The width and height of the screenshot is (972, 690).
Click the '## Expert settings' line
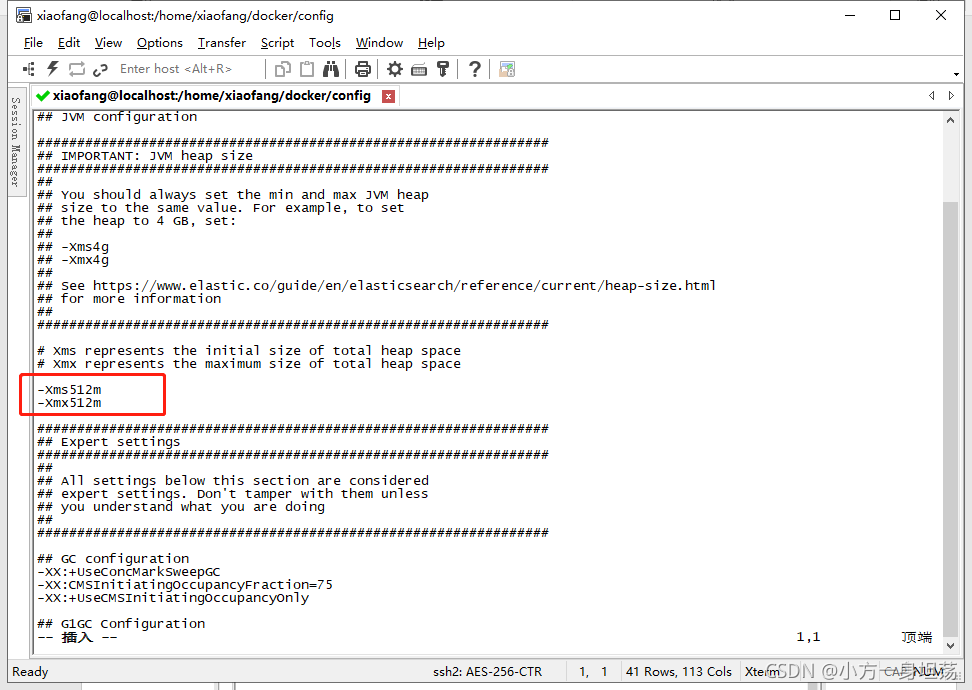pyautogui.click(x=108, y=442)
